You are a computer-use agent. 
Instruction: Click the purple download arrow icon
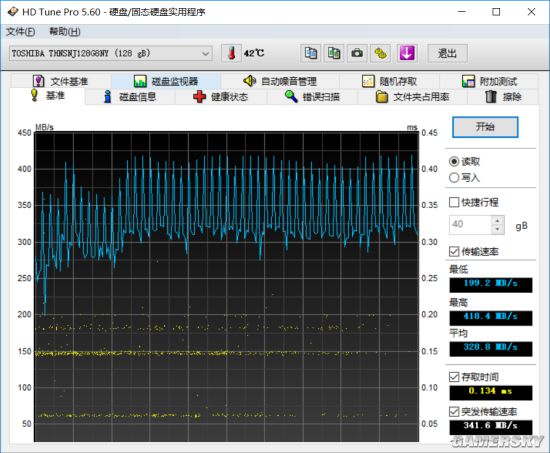pyautogui.click(x=407, y=53)
